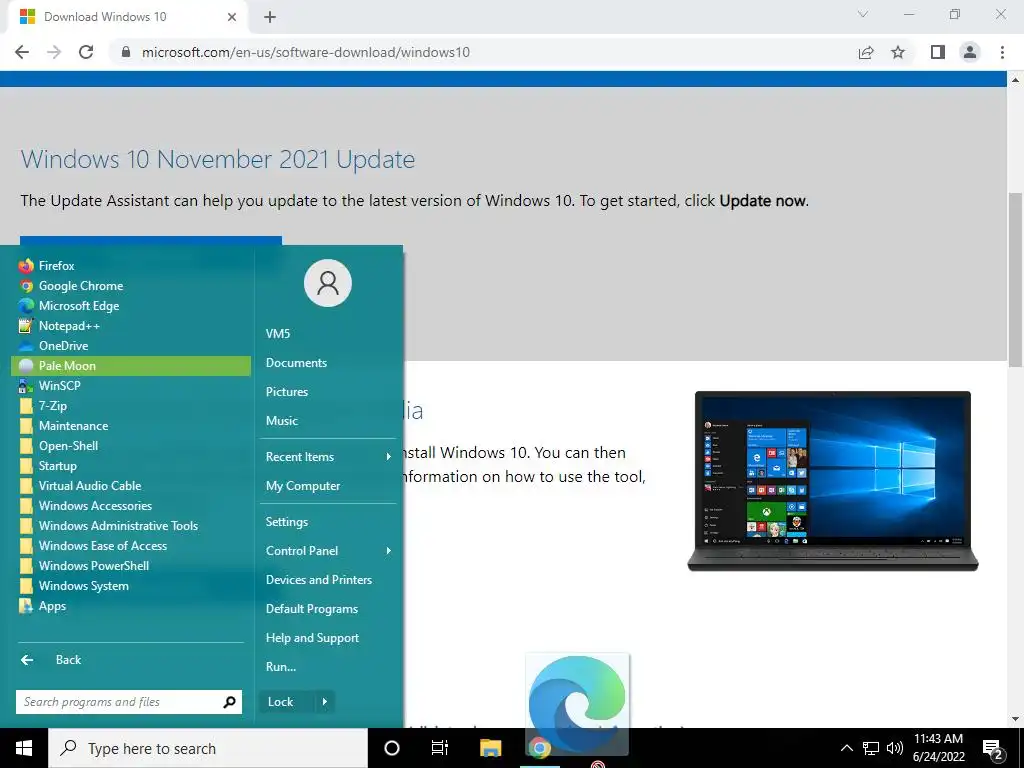Expand Windows Administrative Tools folder
This screenshot has width=1024, height=768.
pyautogui.click(x=131, y=526)
